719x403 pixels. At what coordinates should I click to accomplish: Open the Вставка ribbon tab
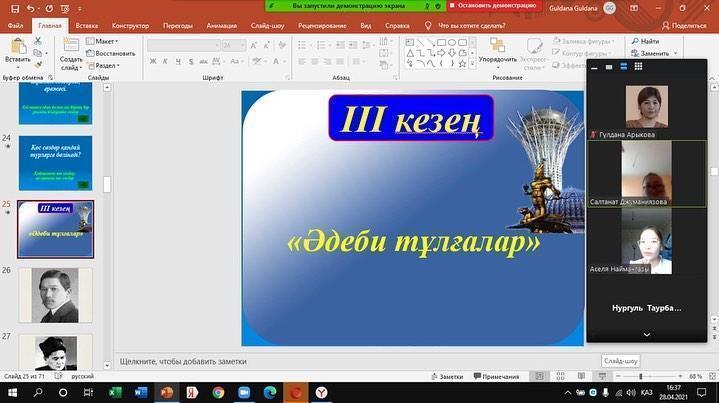point(86,25)
